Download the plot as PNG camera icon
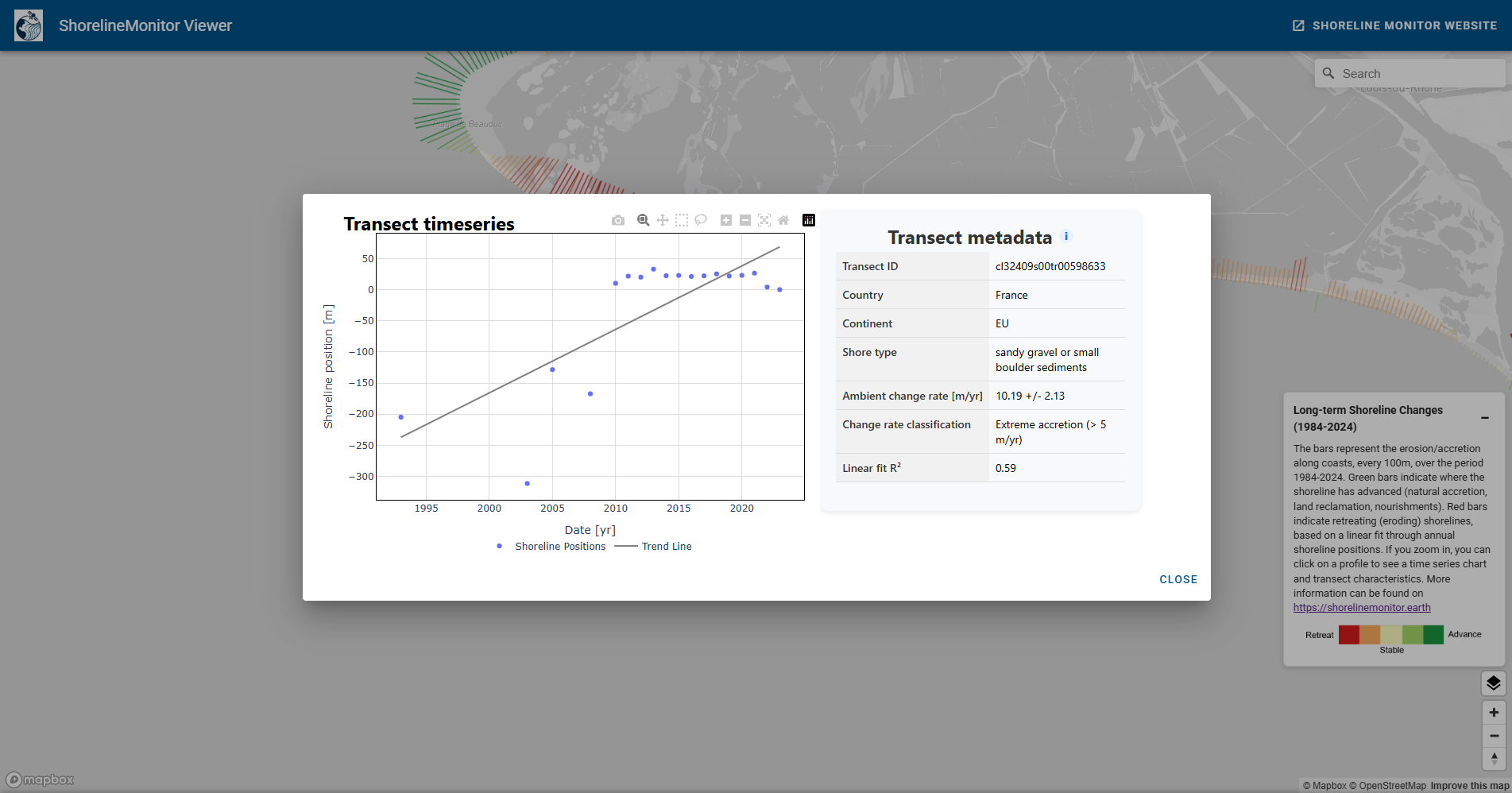1512x793 pixels. (618, 220)
